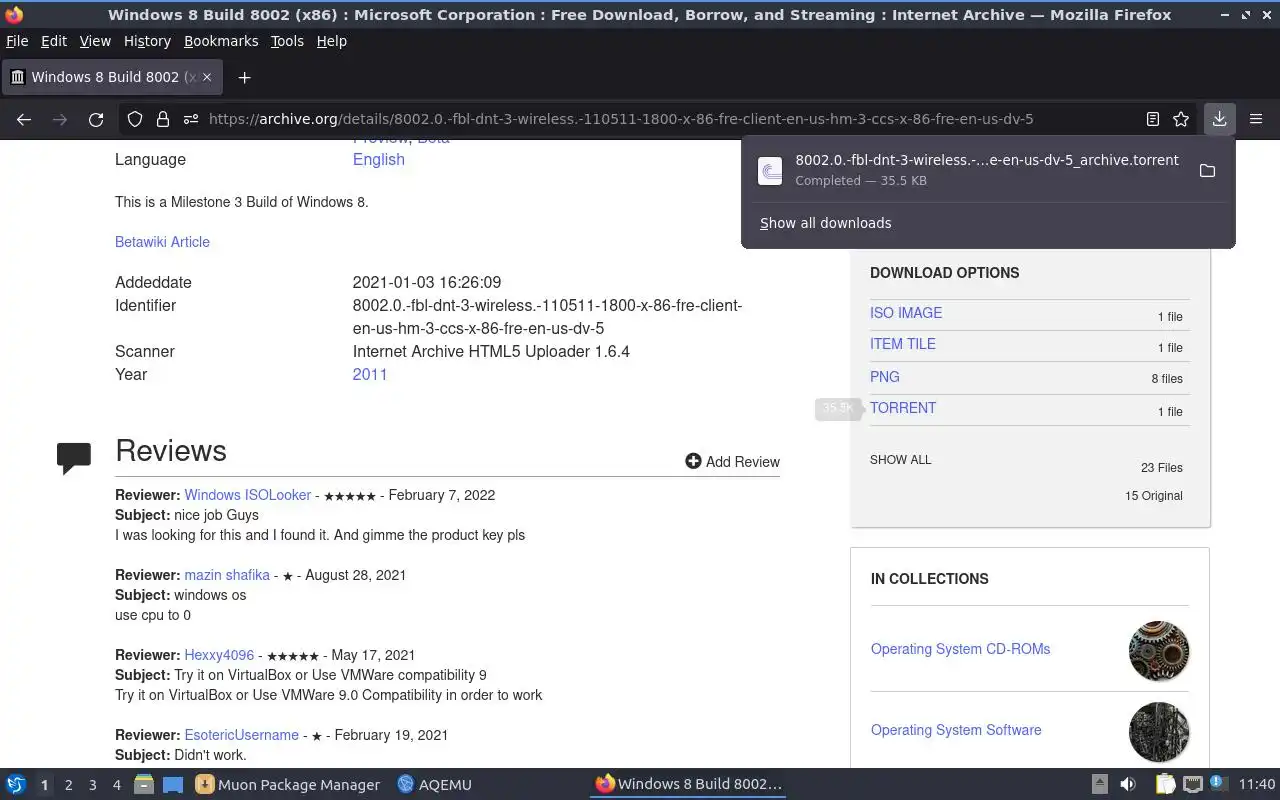1280x800 pixels.
Task: Open the site security padlock info
Action: pyautogui.click(x=163, y=119)
